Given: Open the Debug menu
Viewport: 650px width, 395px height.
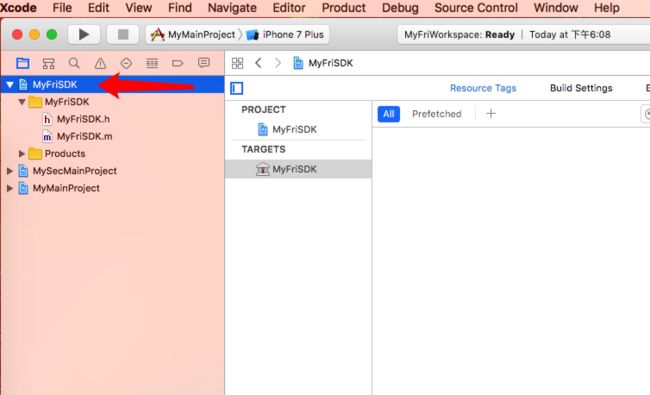Looking at the screenshot, I should pos(400,8).
